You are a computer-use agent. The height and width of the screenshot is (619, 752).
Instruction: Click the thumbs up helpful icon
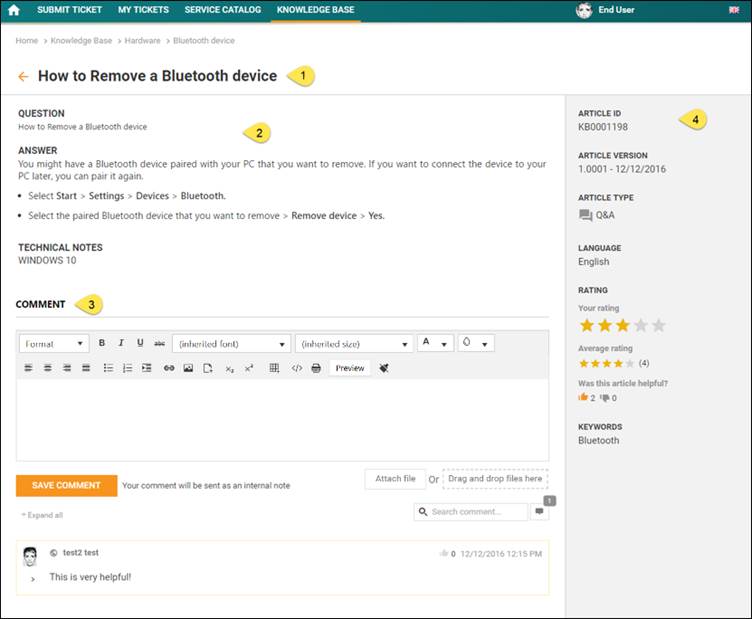[x=584, y=397]
